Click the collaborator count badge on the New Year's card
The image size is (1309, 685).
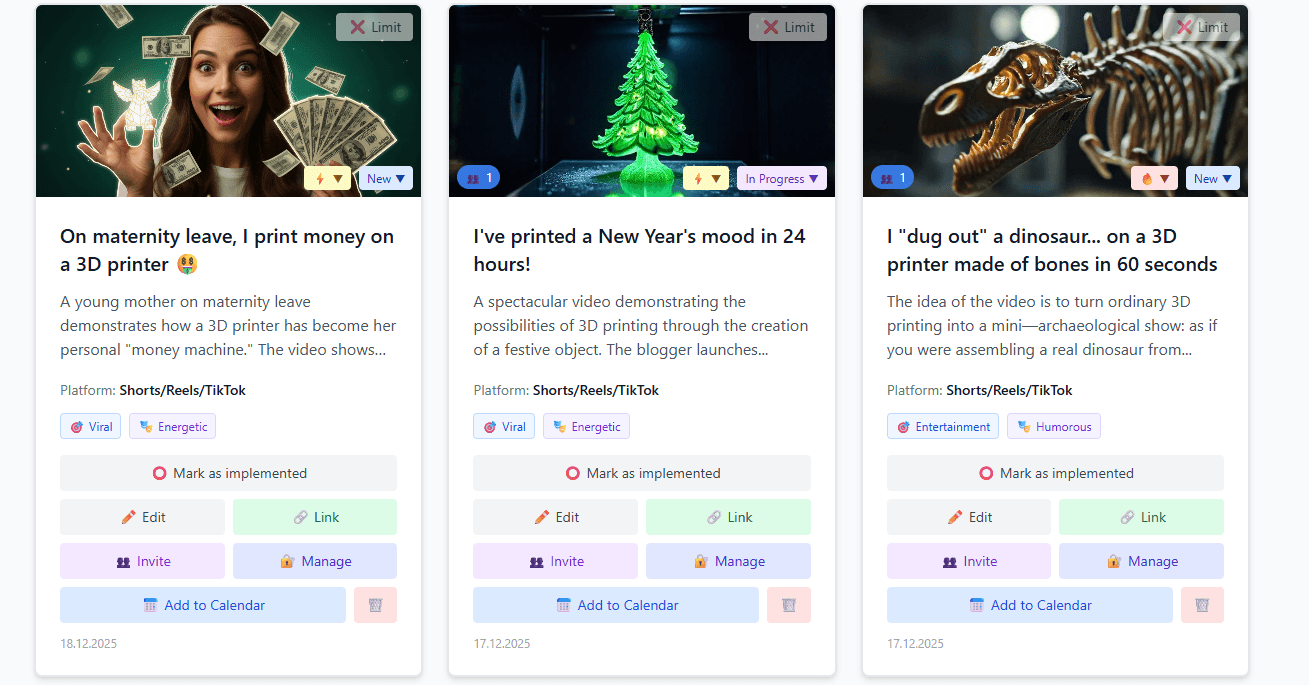478,177
